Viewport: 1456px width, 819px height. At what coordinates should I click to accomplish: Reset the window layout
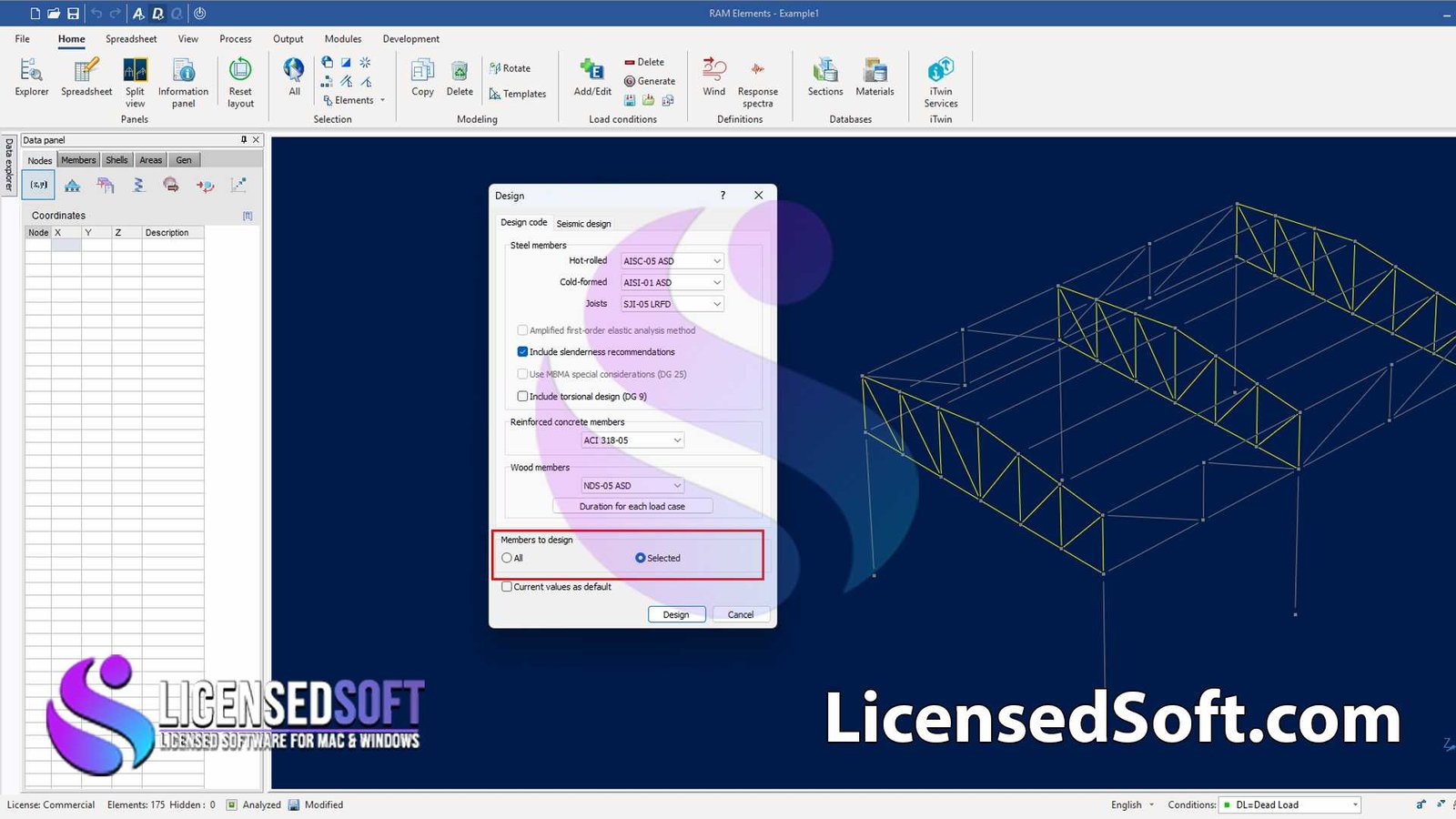[240, 82]
